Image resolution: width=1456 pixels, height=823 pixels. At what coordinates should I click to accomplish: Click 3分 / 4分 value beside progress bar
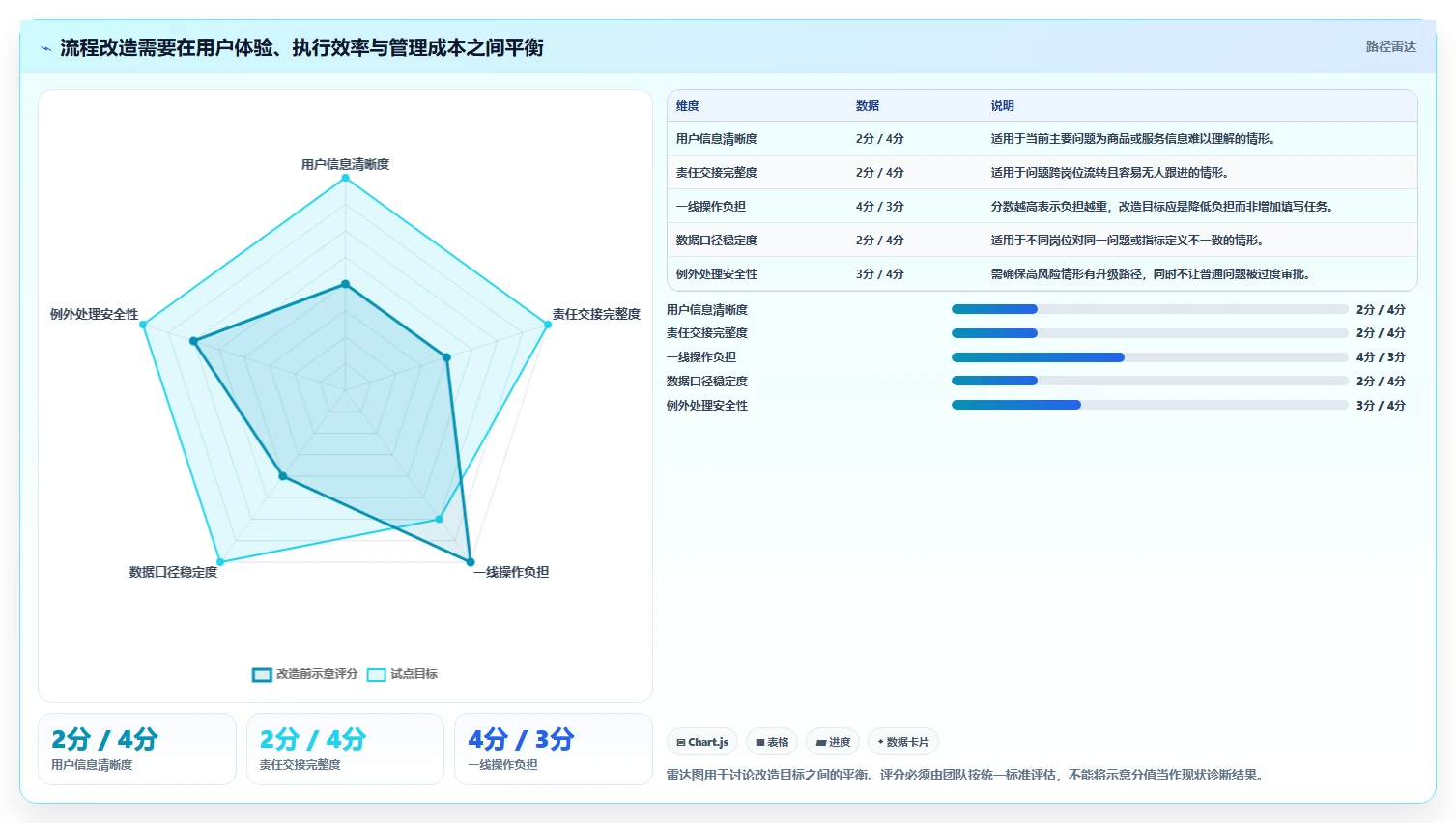(x=1381, y=406)
